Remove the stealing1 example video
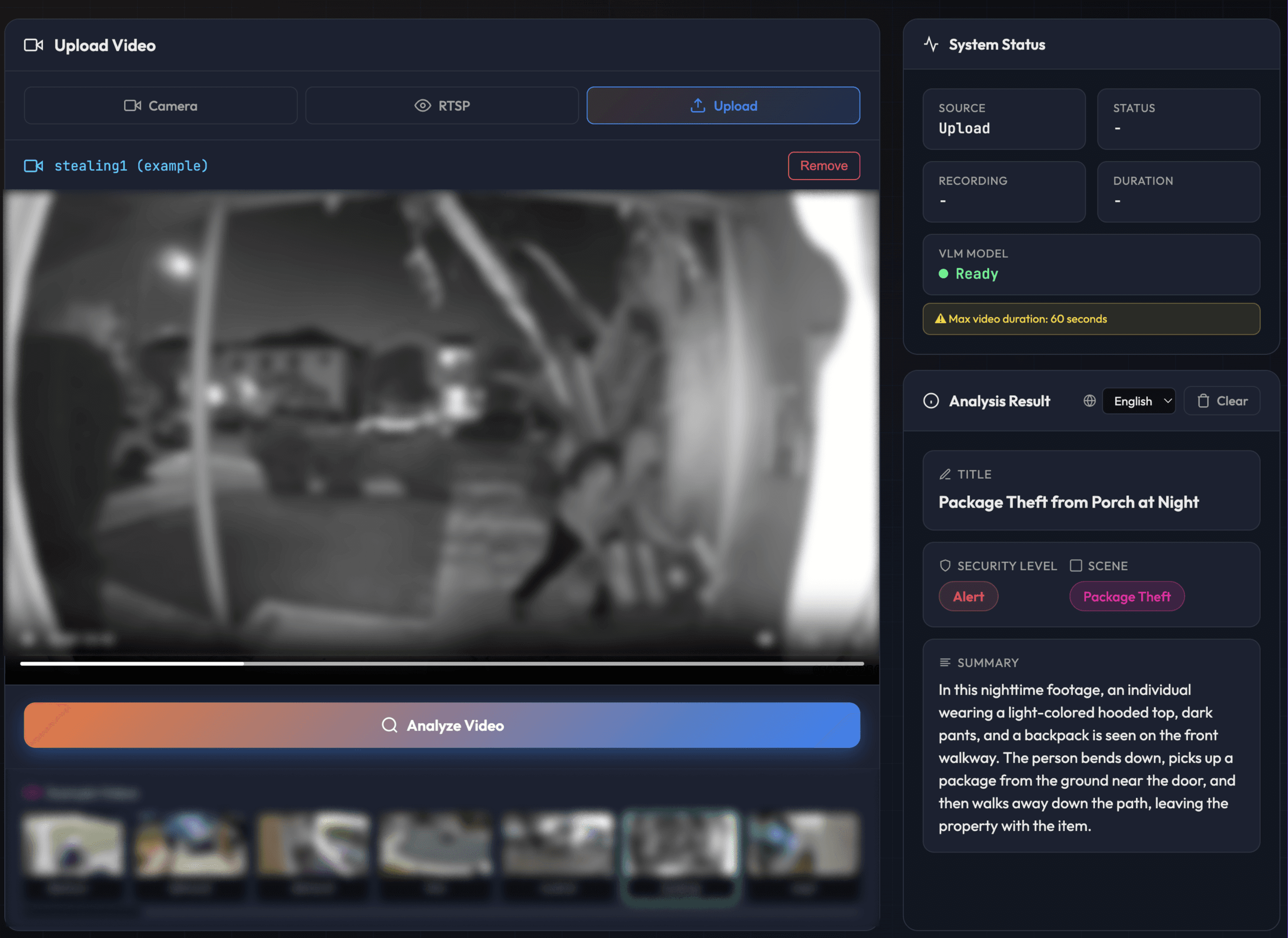The height and width of the screenshot is (938, 1288). point(824,166)
